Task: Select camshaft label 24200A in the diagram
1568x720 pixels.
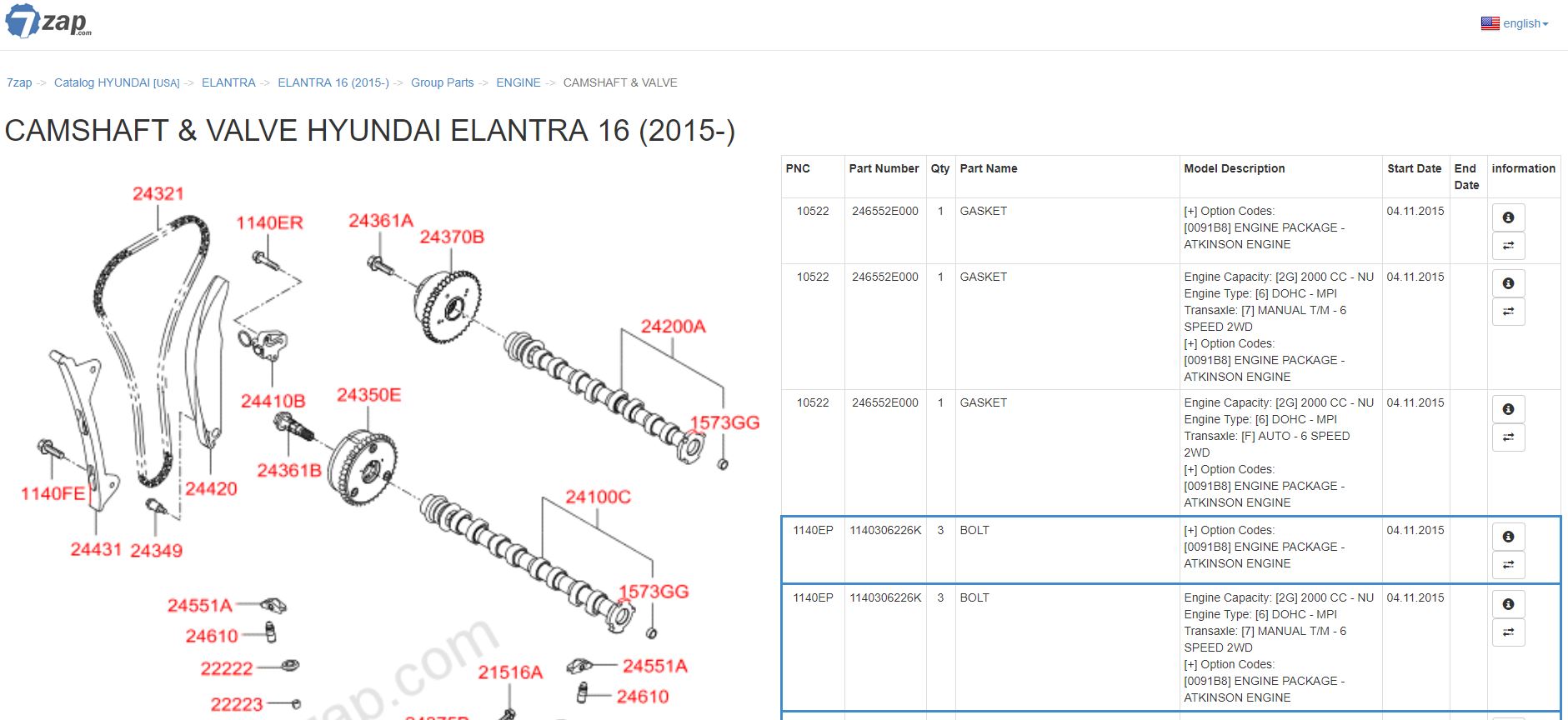Action: coord(674,326)
